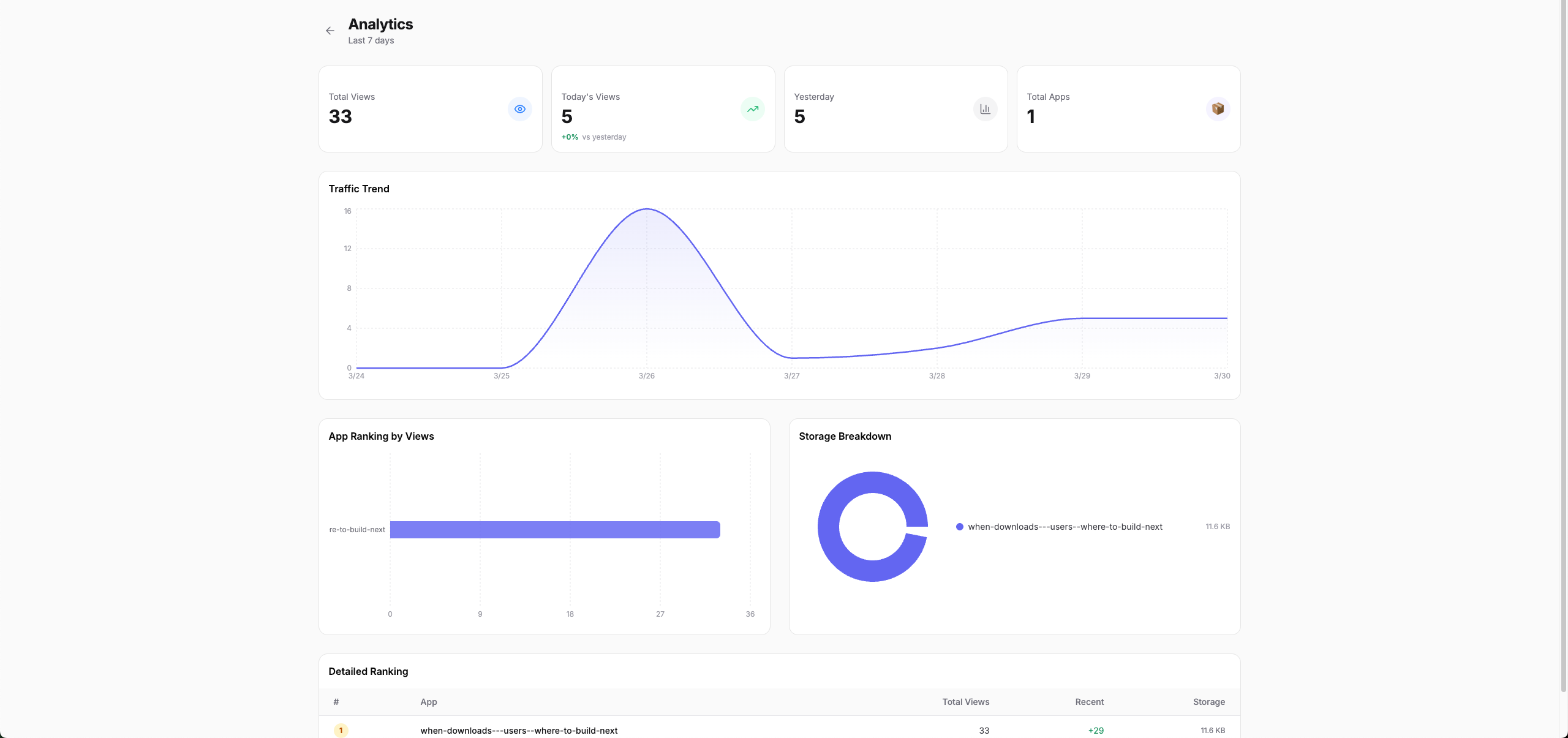The width and height of the screenshot is (1568, 738).
Task: Click the bar chart icon in Yesterday card
Action: pyautogui.click(x=985, y=109)
